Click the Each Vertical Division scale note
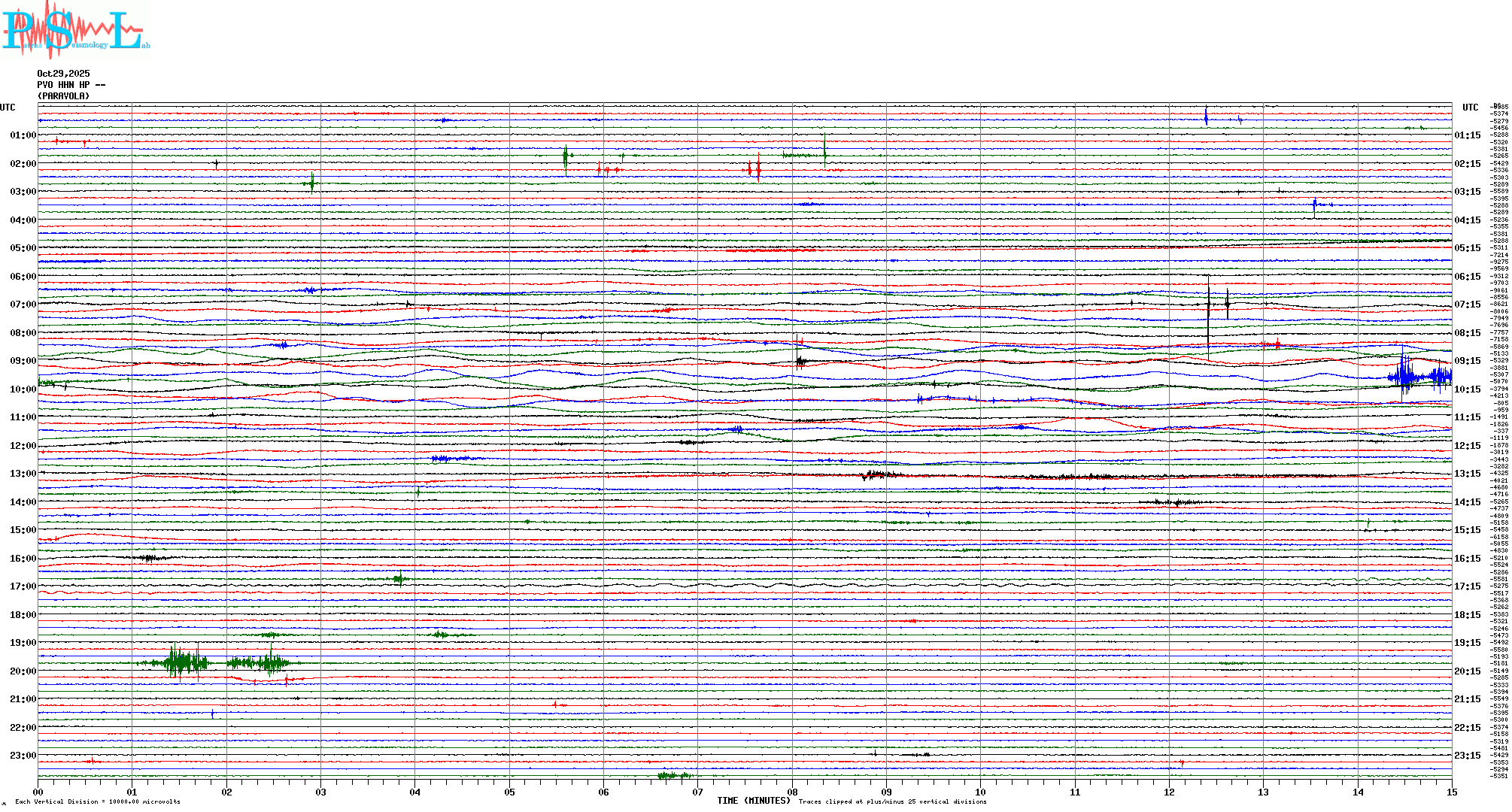Image resolution: width=1512 pixels, height=812 pixels. pyautogui.click(x=98, y=801)
